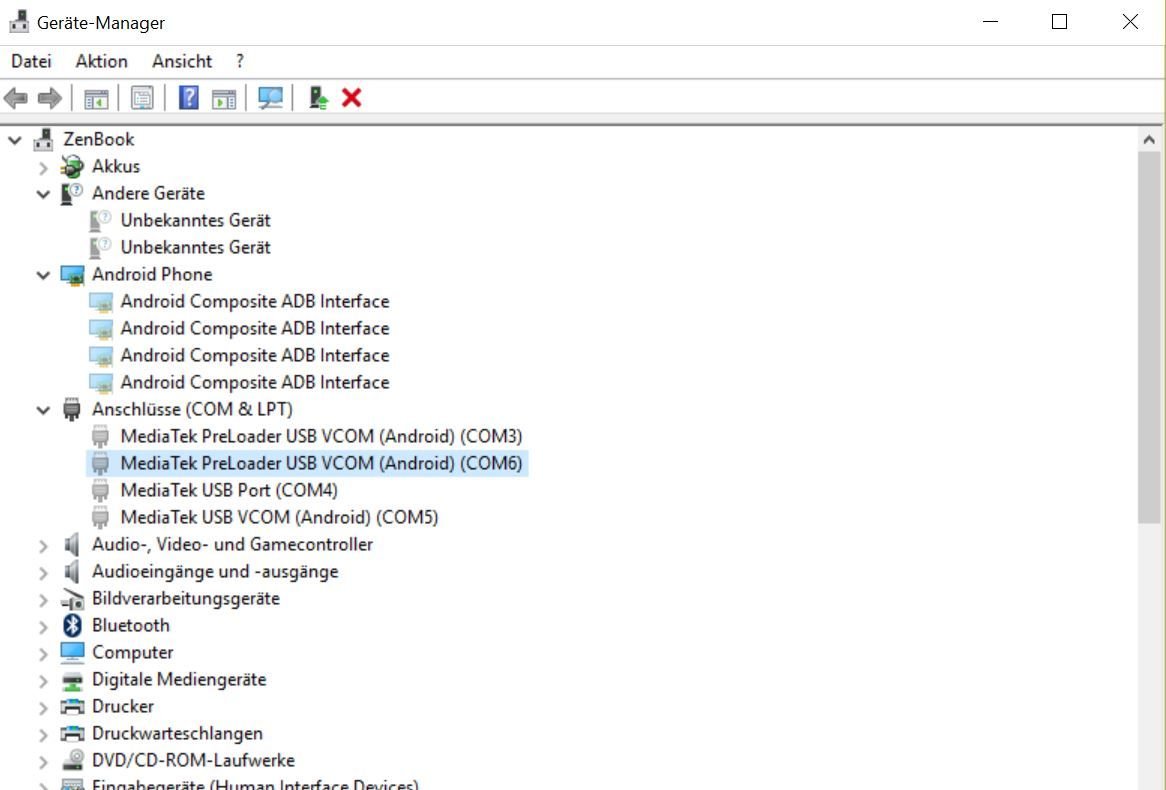Screen dimensions: 1166x790
Task: Click the Druckwarteschlangen icon
Action: [x=72, y=733]
